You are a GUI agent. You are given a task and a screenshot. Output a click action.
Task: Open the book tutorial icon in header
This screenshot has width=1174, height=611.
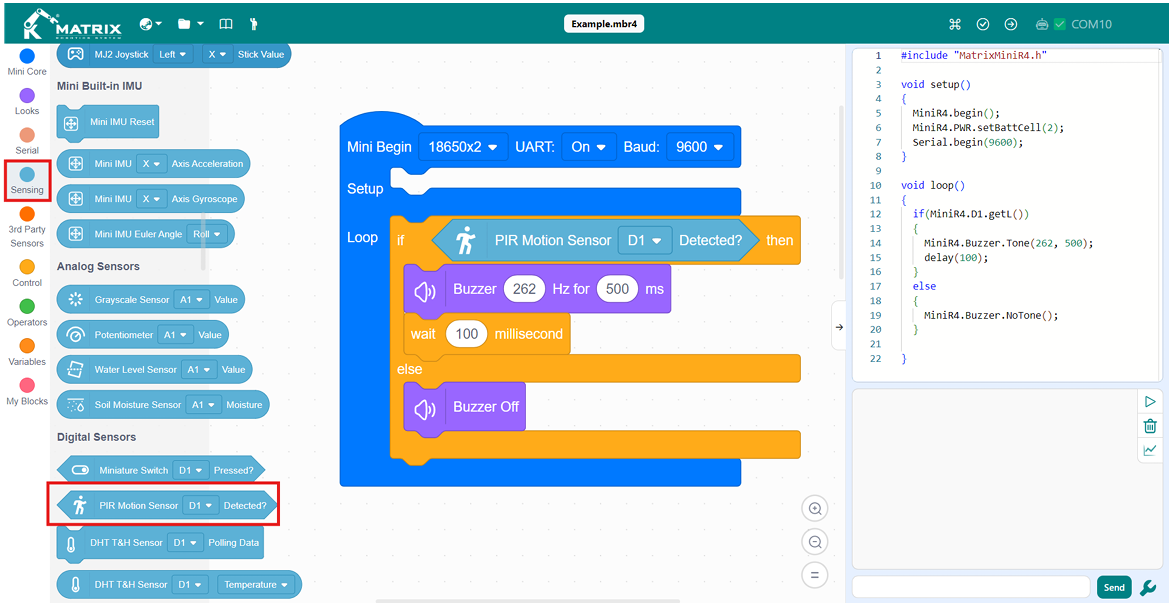coord(225,24)
